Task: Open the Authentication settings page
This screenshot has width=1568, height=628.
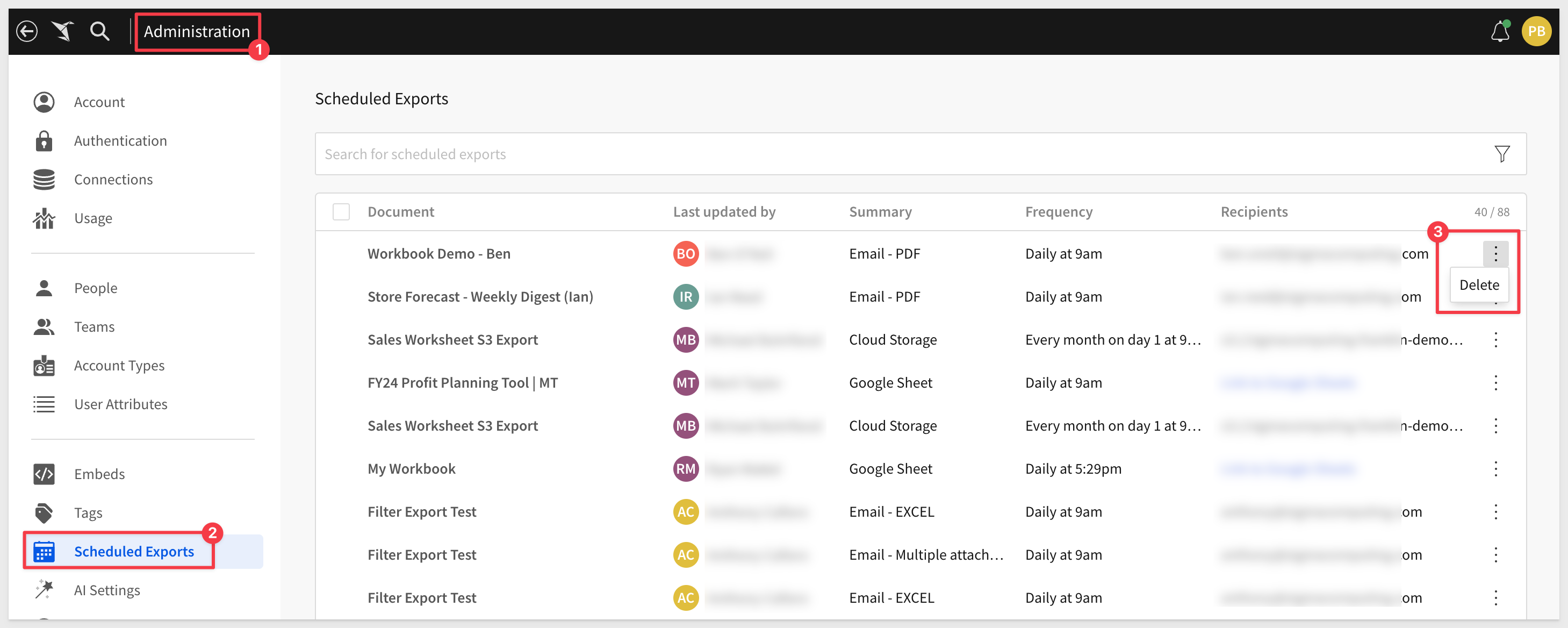Action: pos(120,141)
